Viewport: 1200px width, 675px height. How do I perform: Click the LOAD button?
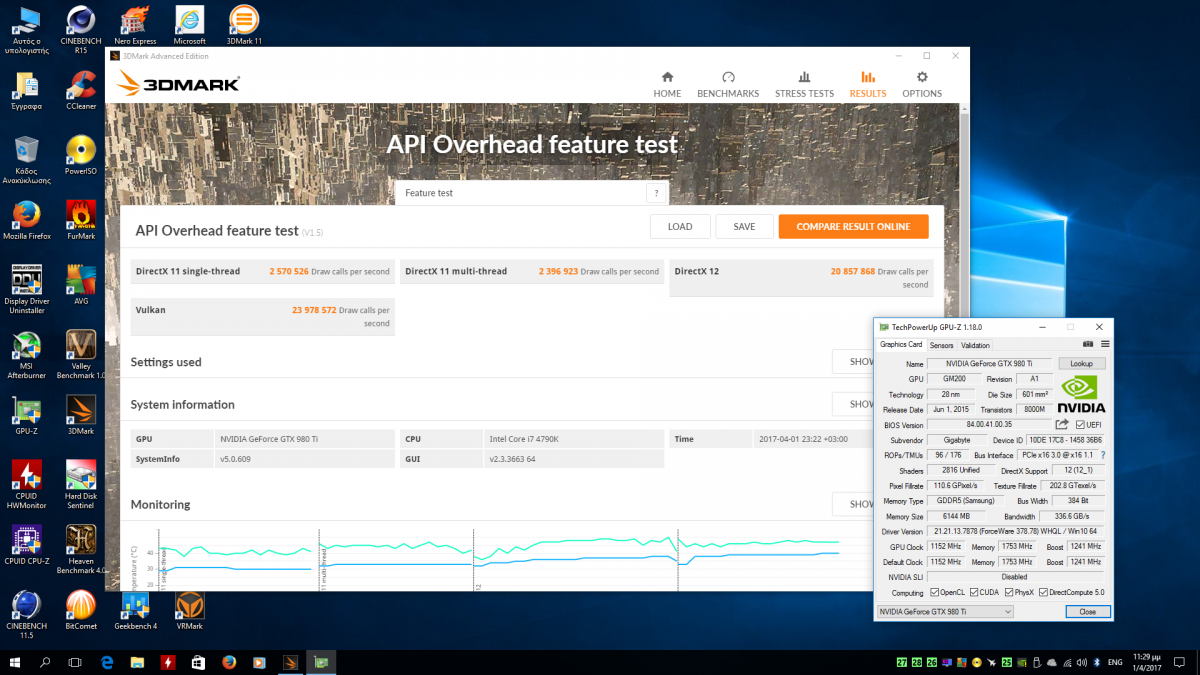click(680, 226)
